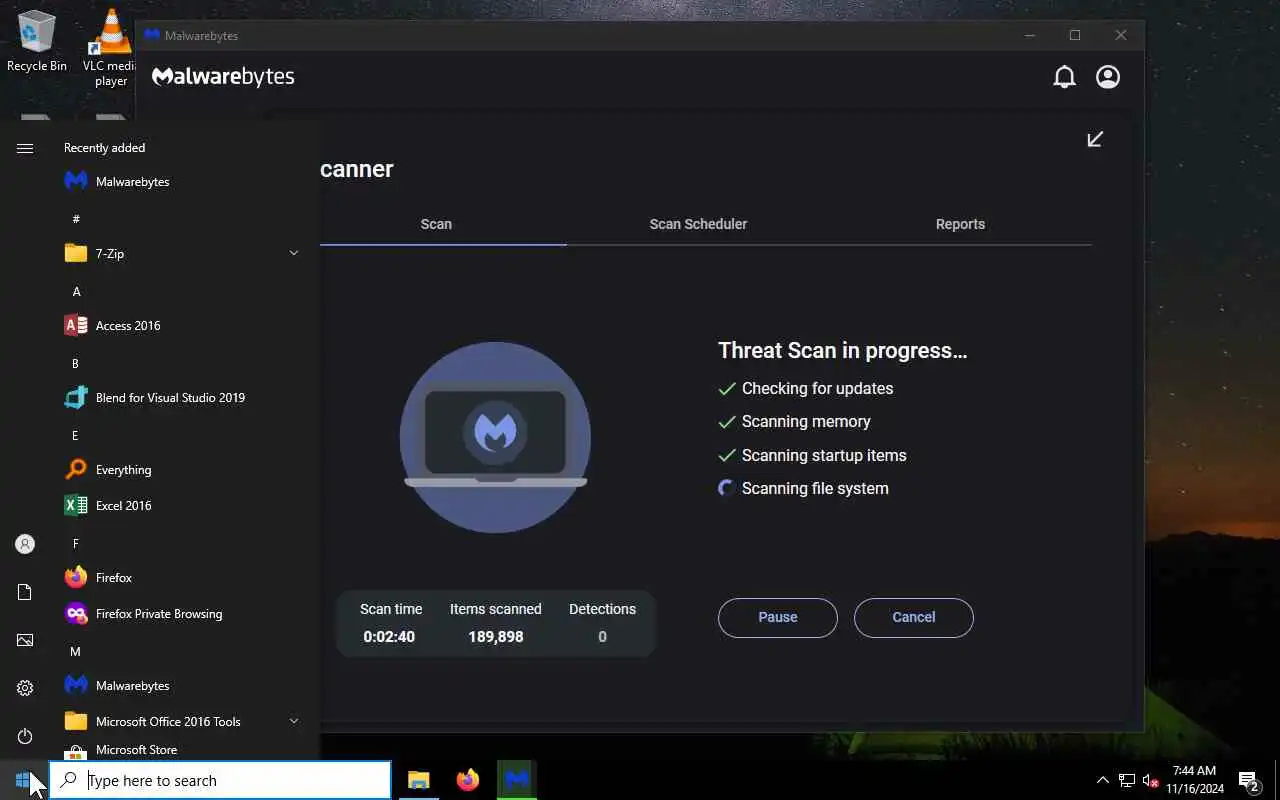Collapse the scanner view with the diagonal arrow
Viewport: 1280px width, 800px height.
1095,139
